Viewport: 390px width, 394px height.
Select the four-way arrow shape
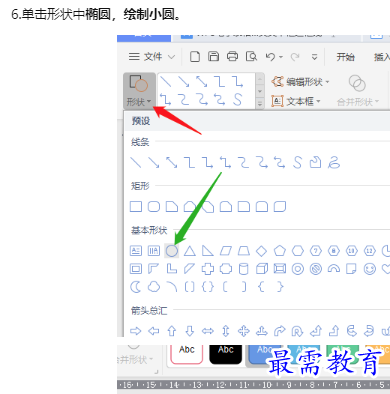pos(244,331)
